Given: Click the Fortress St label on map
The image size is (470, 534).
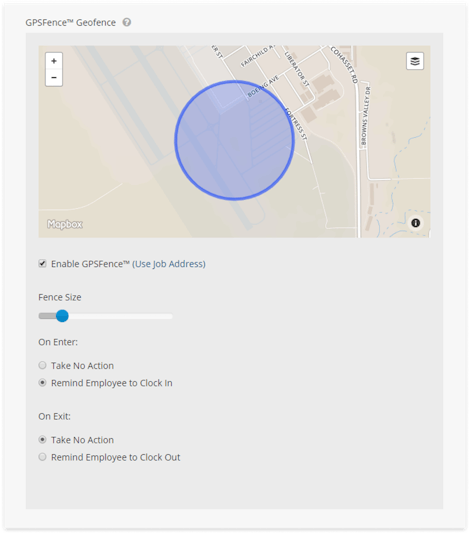Looking at the screenshot, I should pyautogui.click(x=296, y=124).
